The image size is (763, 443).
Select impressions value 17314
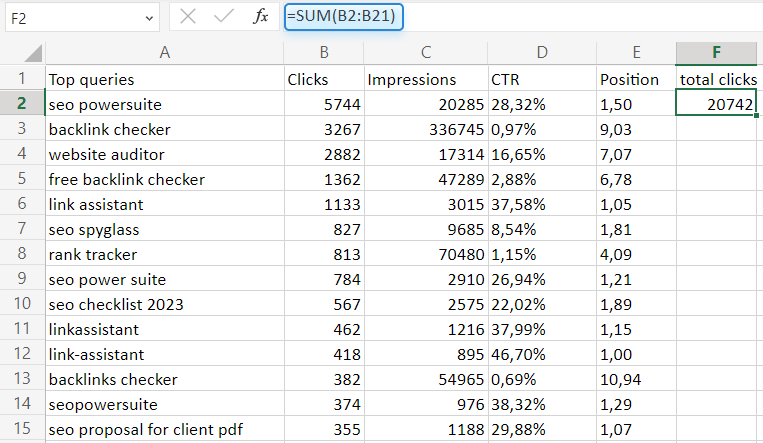426,154
